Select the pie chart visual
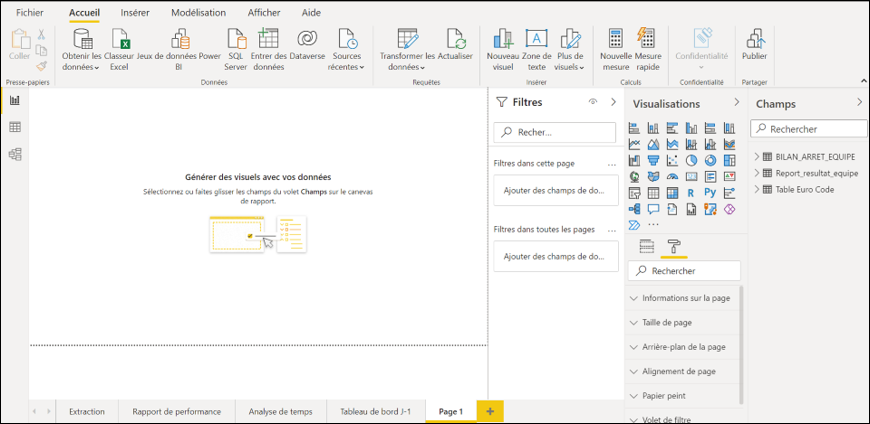This screenshot has width=870, height=424. [691, 160]
